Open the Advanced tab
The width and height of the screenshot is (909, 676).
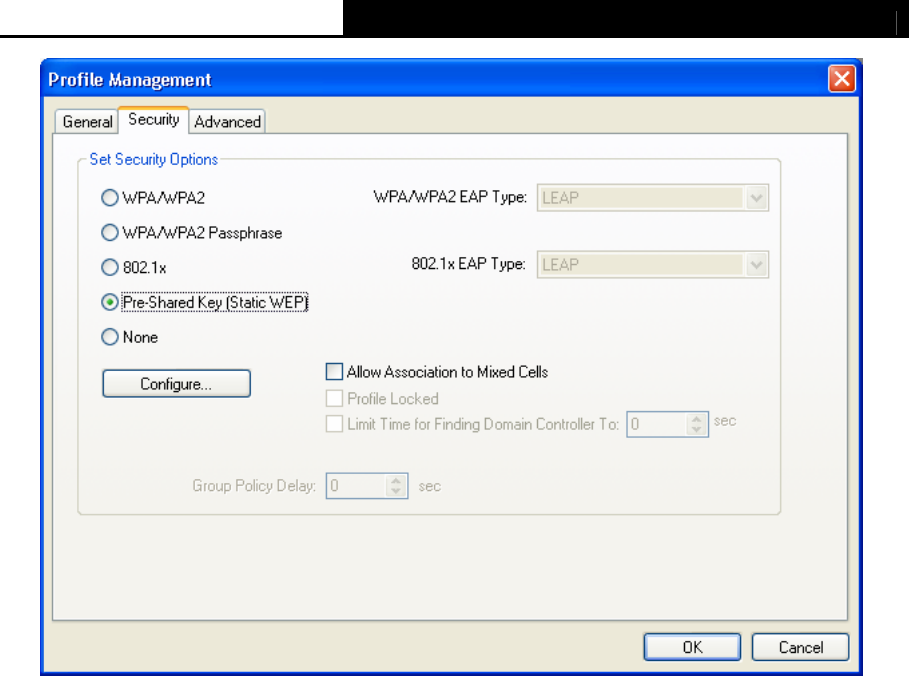227,122
